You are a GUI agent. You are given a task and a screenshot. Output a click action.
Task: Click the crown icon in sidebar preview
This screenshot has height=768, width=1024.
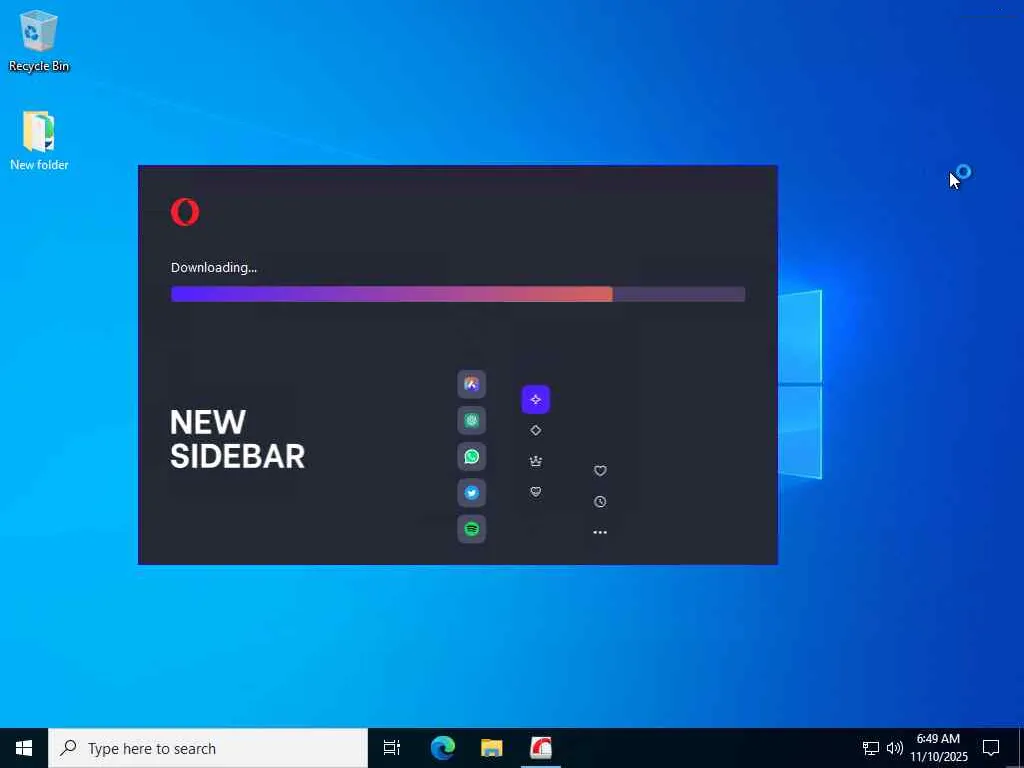click(x=536, y=462)
